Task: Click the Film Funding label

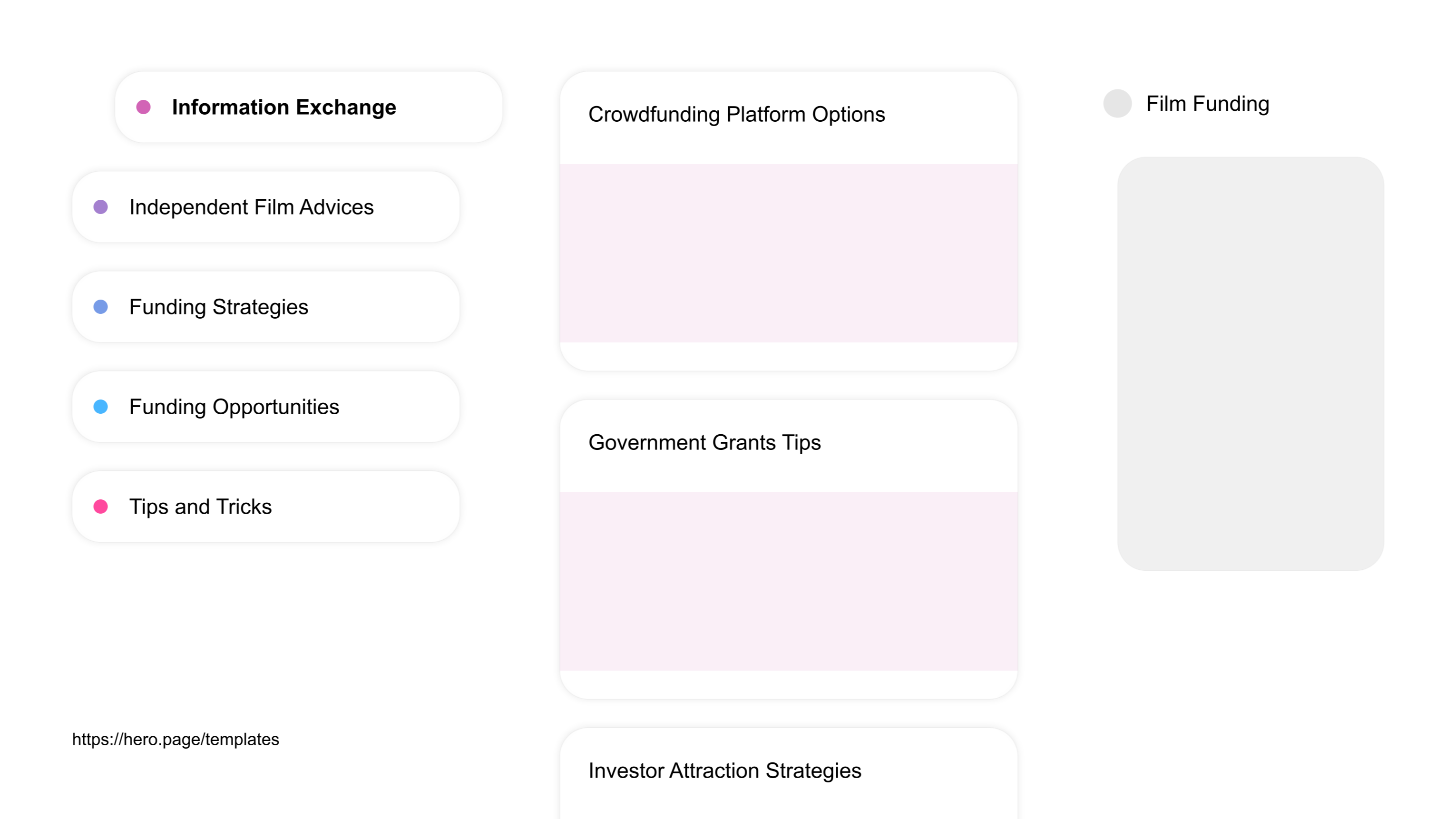Action: pos(1208,104)
